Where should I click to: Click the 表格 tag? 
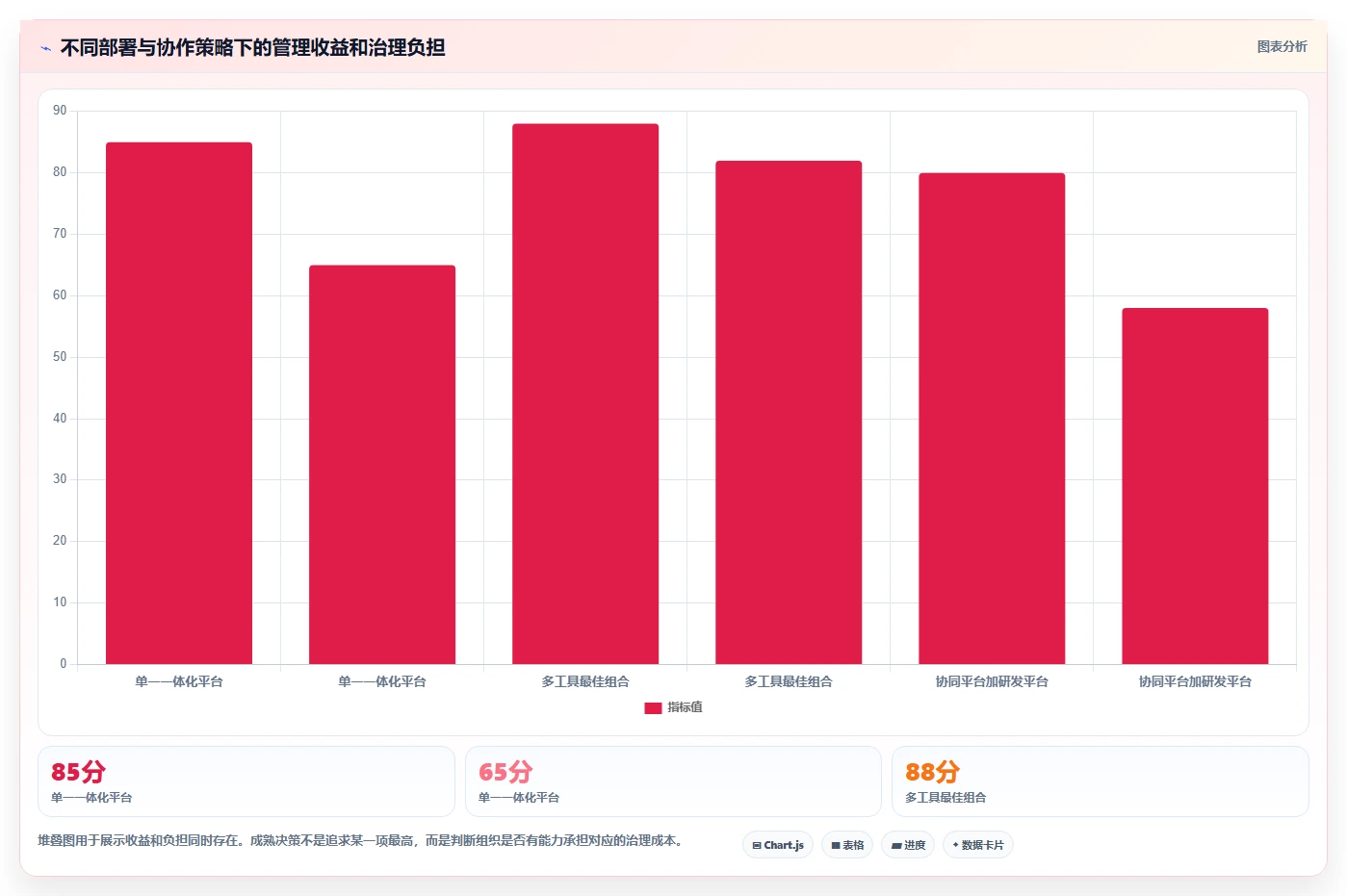click(x=847, y=845)
